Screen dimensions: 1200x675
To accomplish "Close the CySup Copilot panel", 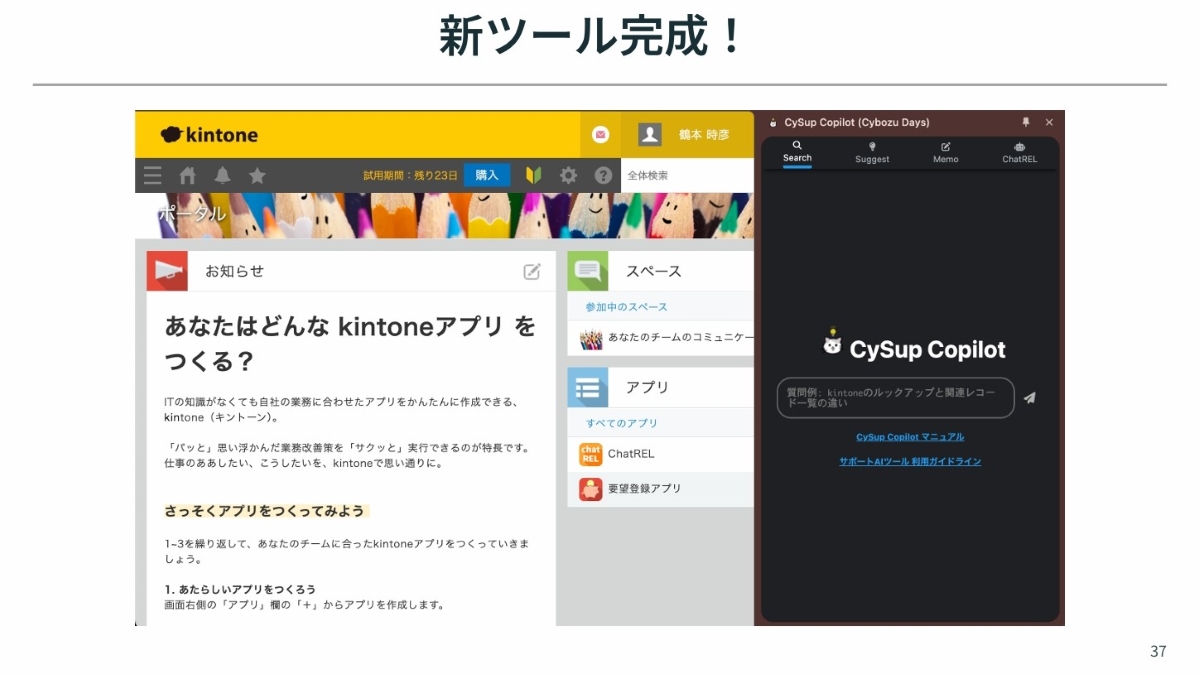I will click(x=1049, y=122).
